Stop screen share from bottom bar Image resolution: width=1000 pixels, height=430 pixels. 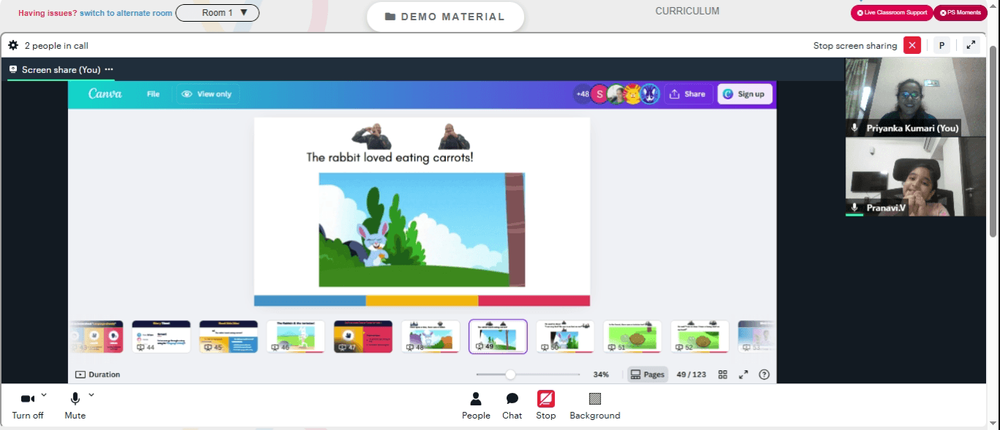click(x=546, y=406)
